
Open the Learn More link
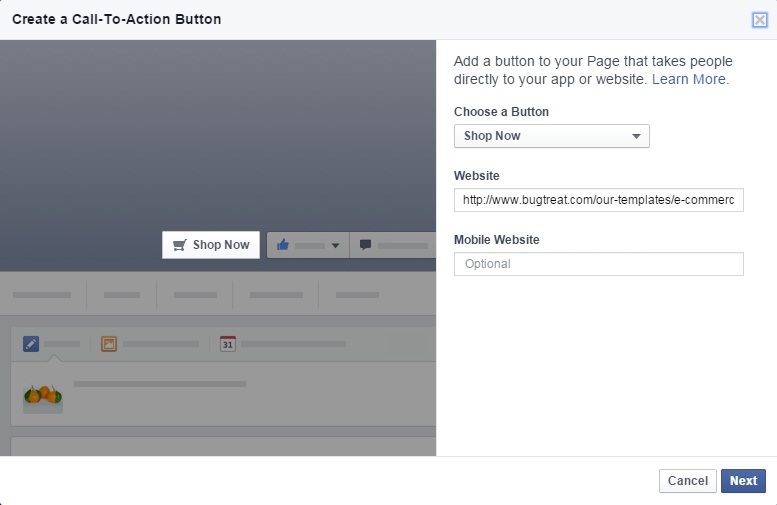pos(690,79)
